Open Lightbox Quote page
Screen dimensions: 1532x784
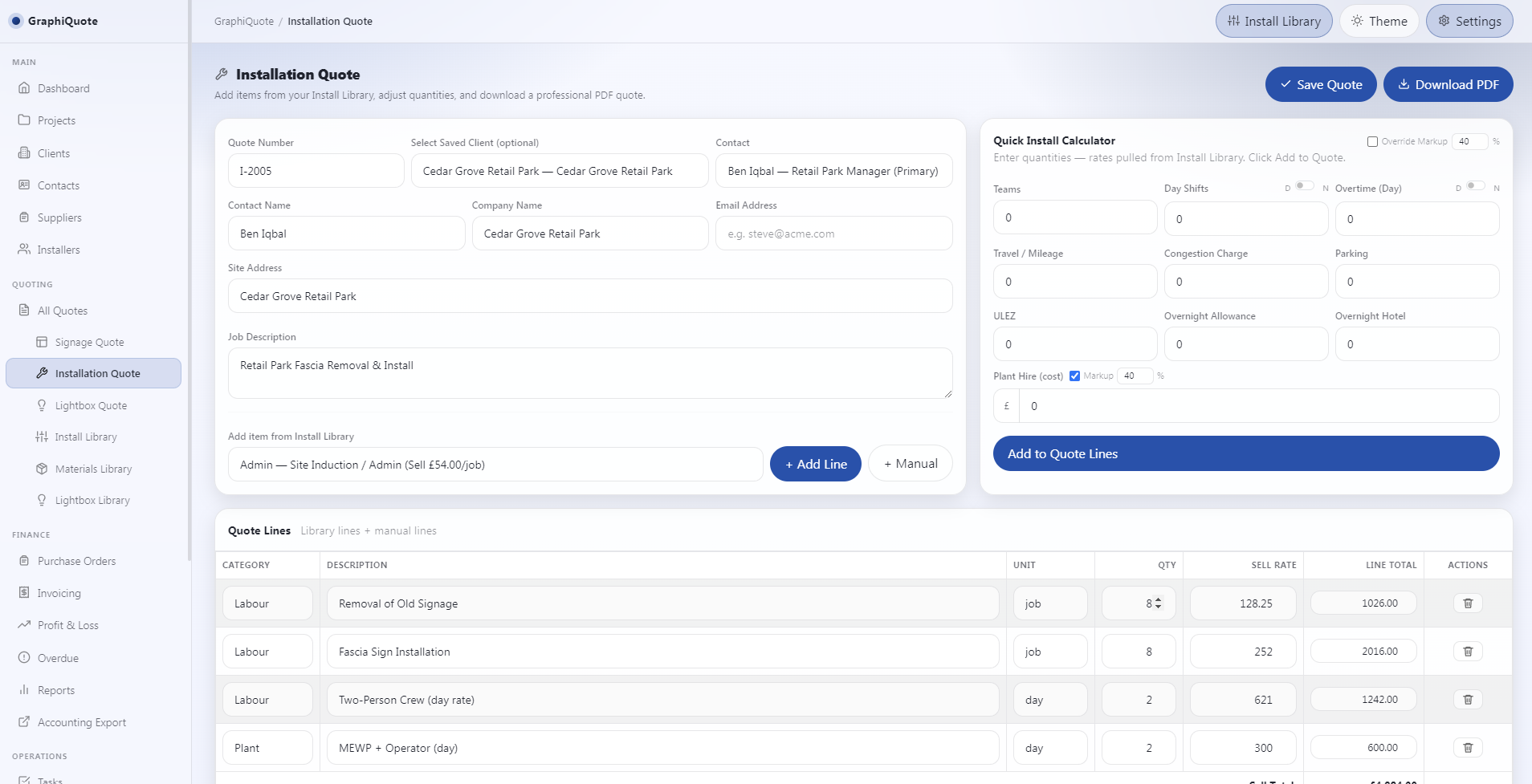coord(91,405)
